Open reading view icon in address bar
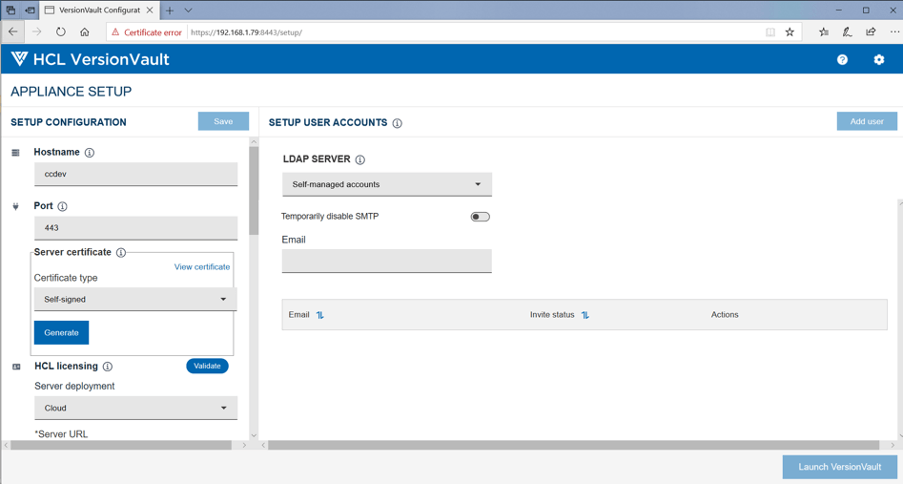904x484 pixels. [x=770, y=32]
